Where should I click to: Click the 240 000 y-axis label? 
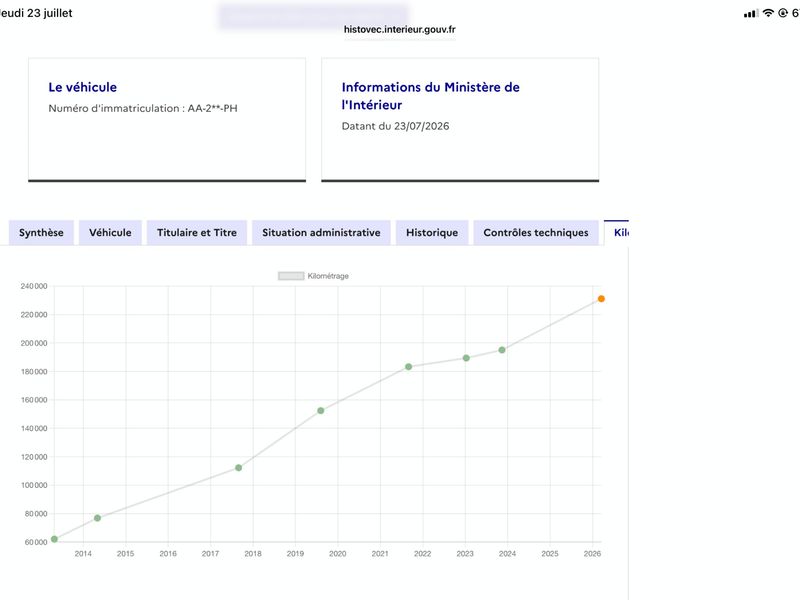pyautogui.click(x=34, y=286)
